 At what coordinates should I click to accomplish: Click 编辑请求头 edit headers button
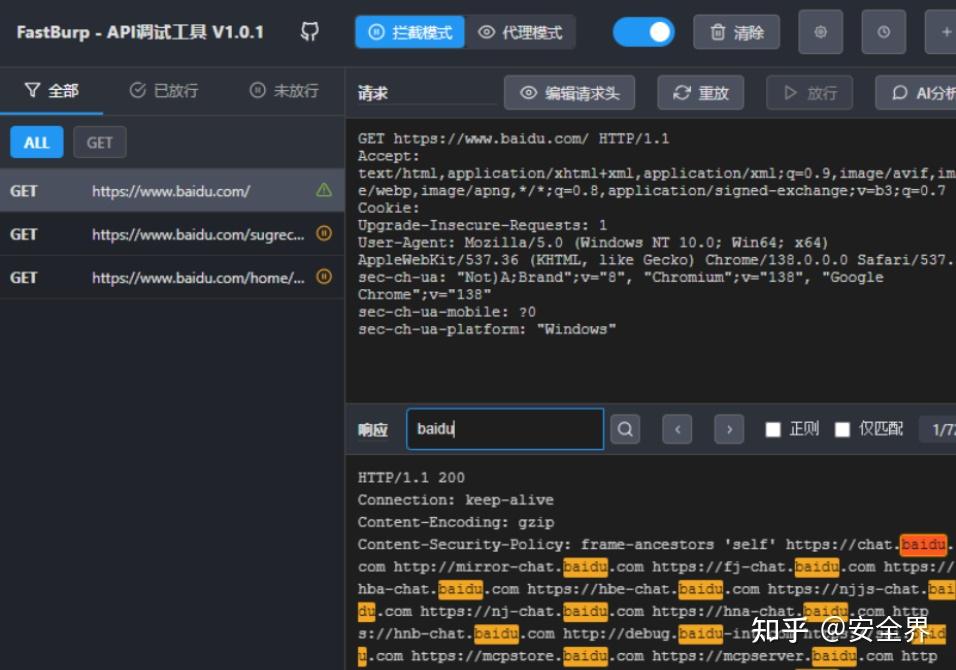[x=569, y=93]
